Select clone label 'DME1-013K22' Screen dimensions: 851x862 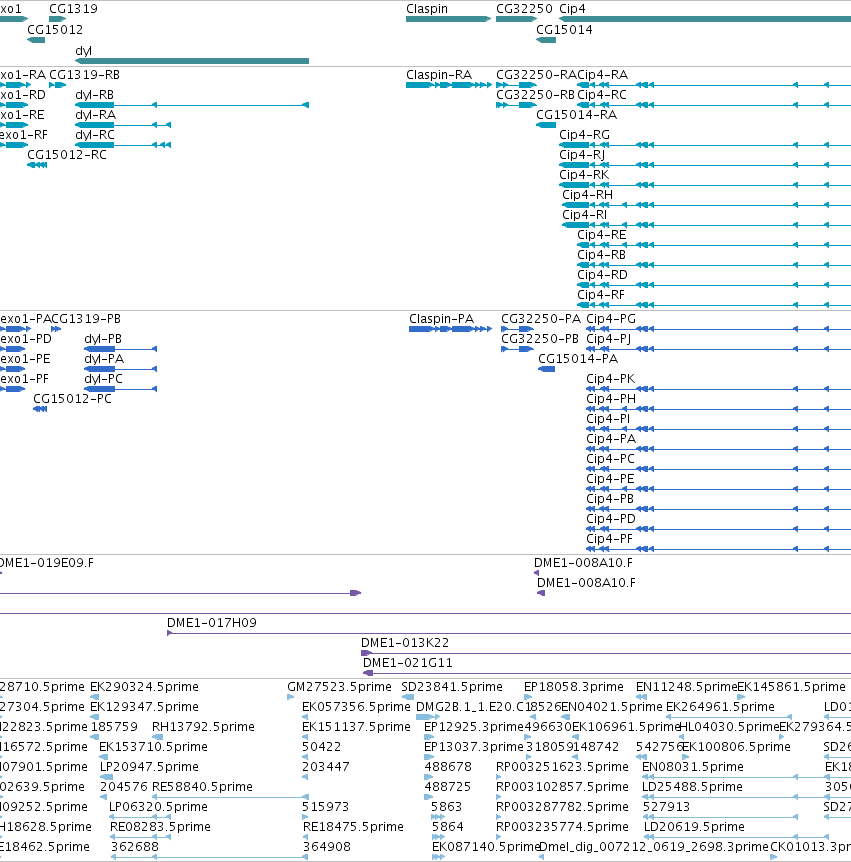[x=405, y=643]
